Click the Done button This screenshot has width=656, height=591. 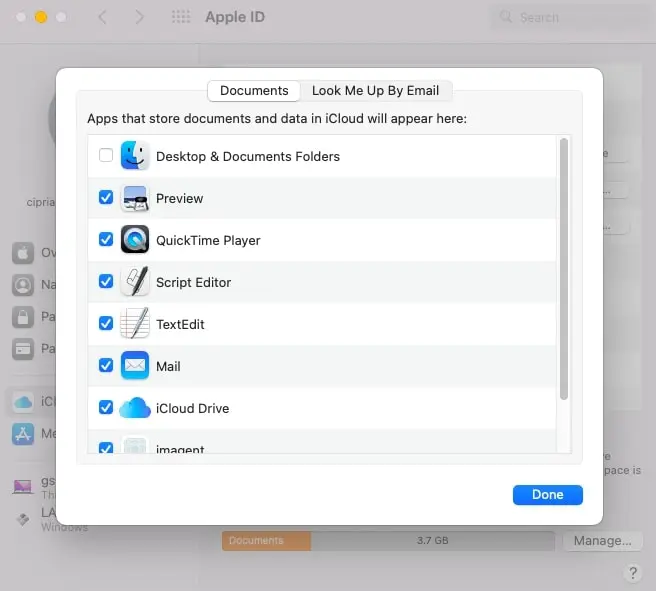[x=548, y=495]
